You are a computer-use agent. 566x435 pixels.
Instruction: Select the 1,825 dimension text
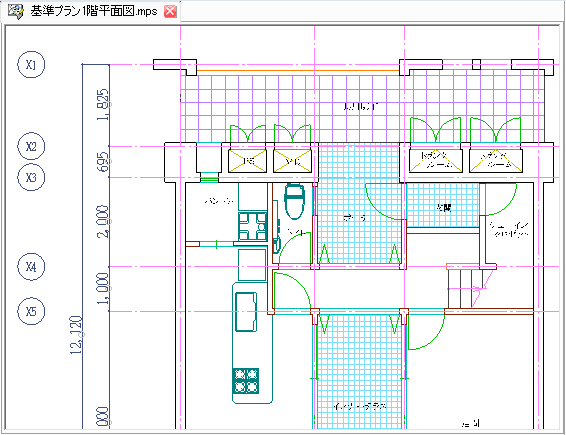point(103,105)
